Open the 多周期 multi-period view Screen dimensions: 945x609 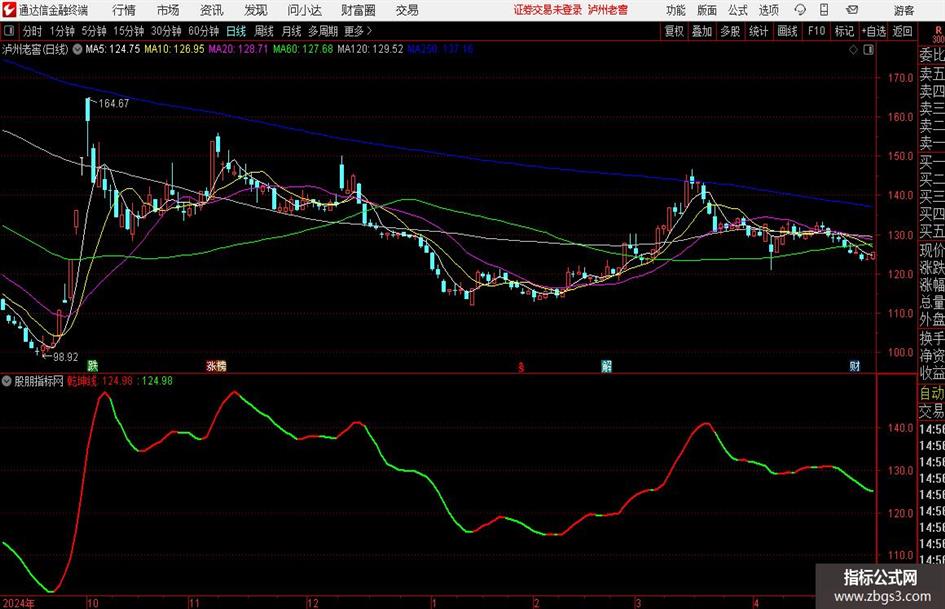323,31
